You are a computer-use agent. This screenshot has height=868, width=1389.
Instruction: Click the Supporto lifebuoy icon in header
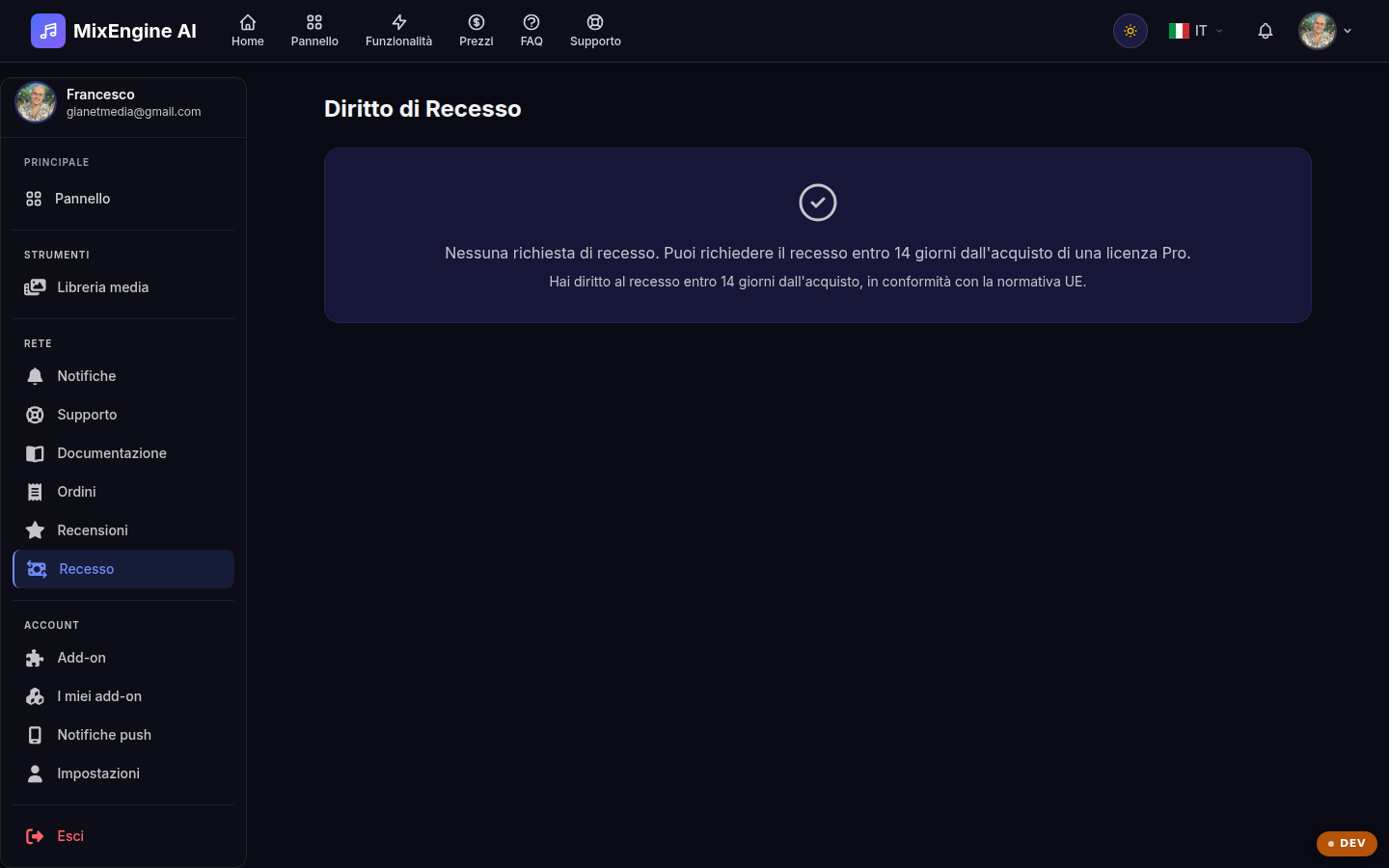coord(595,22)
